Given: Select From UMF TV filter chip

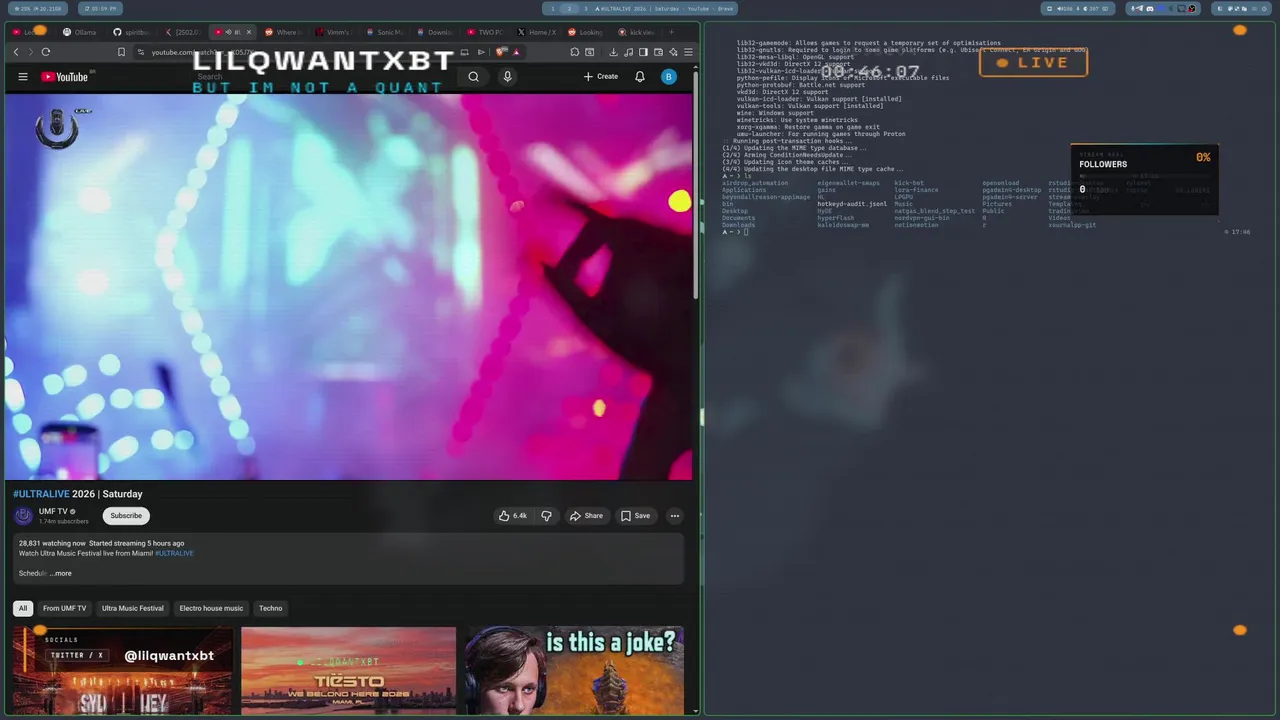Looking at the screenshot, I should point(64,608).
